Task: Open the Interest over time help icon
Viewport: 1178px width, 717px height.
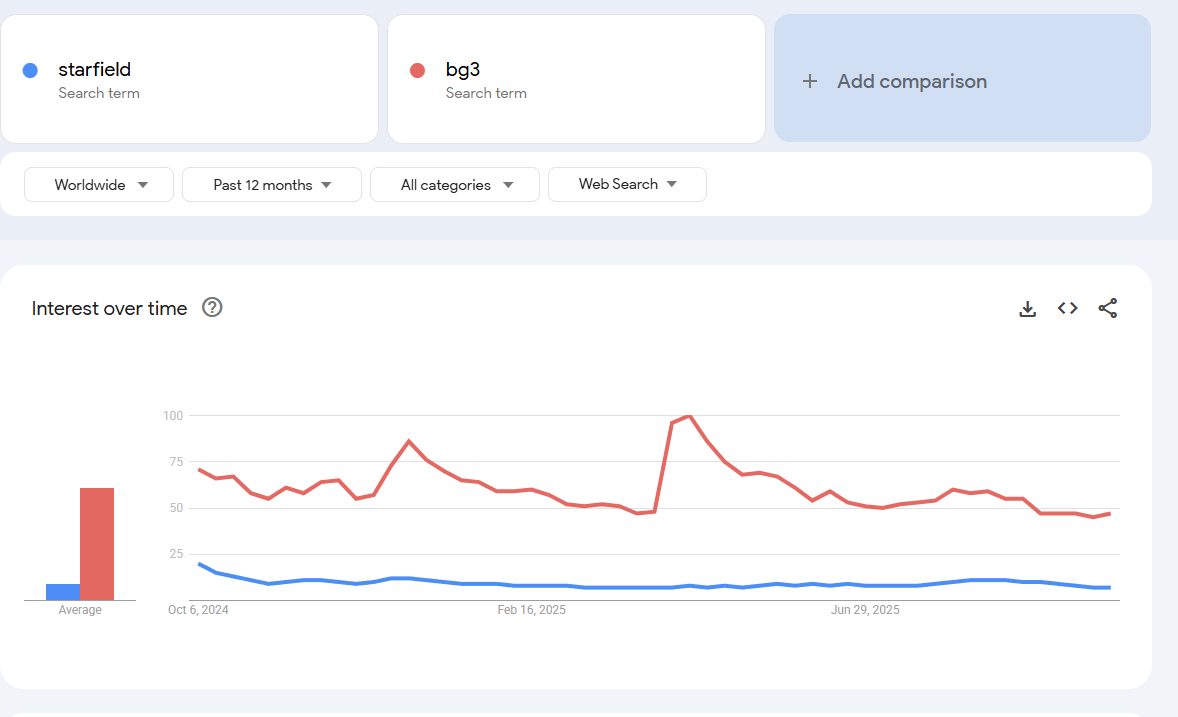Action: (x=212, y=308)
